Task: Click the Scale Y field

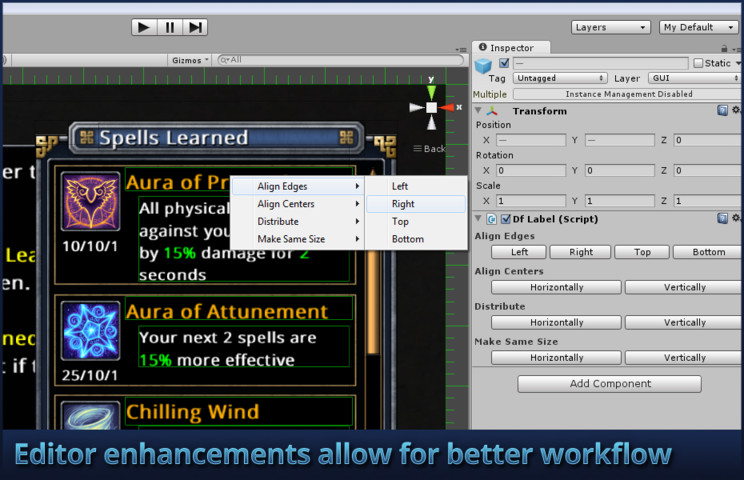Action: pos(620,201)
